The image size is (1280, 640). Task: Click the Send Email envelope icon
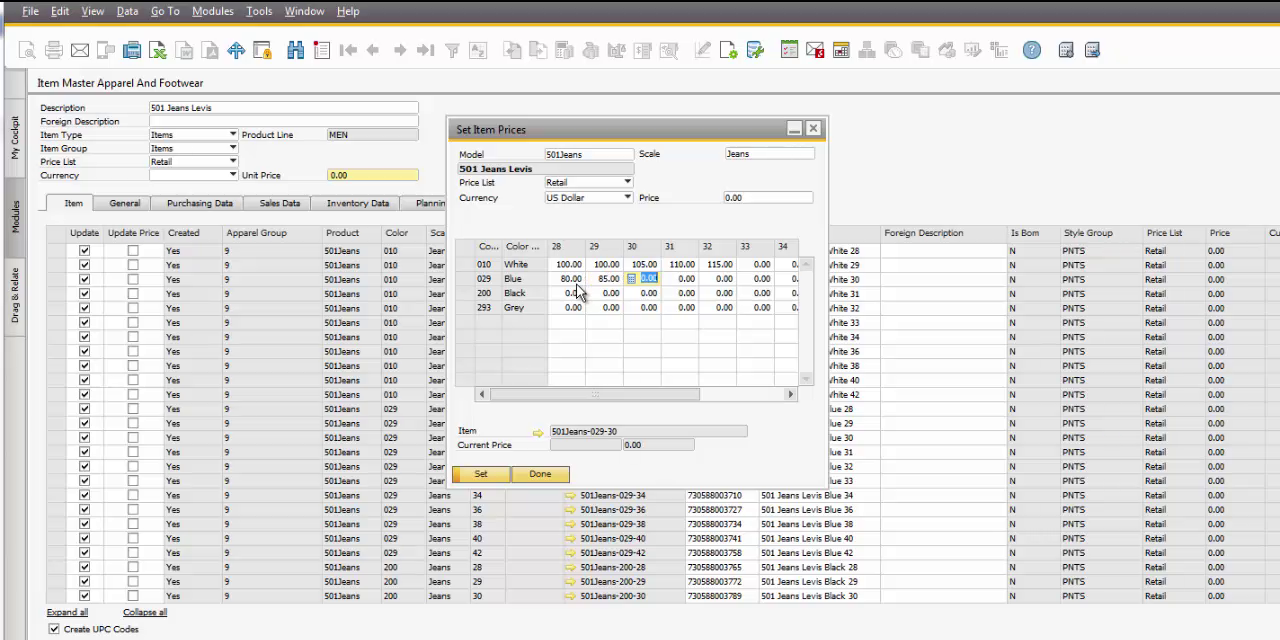point(80,50)
